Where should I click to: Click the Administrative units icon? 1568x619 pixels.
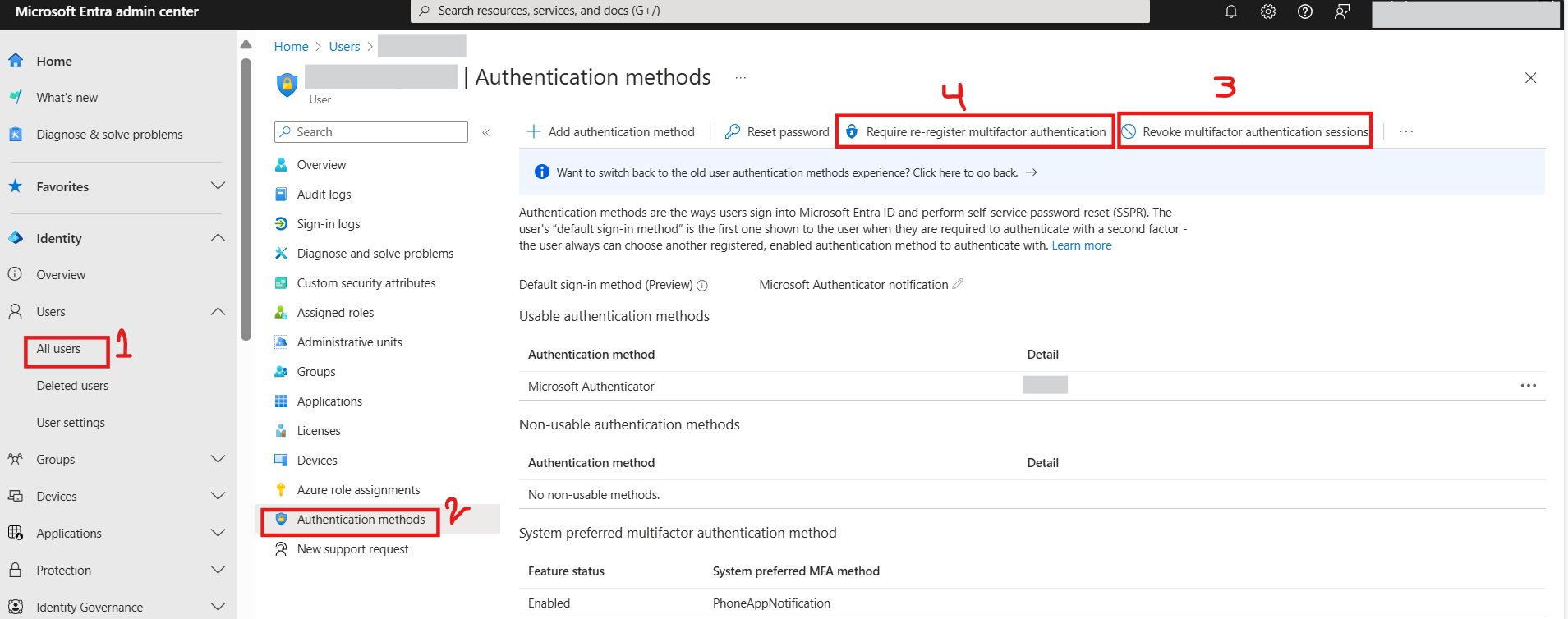(281, 342)
